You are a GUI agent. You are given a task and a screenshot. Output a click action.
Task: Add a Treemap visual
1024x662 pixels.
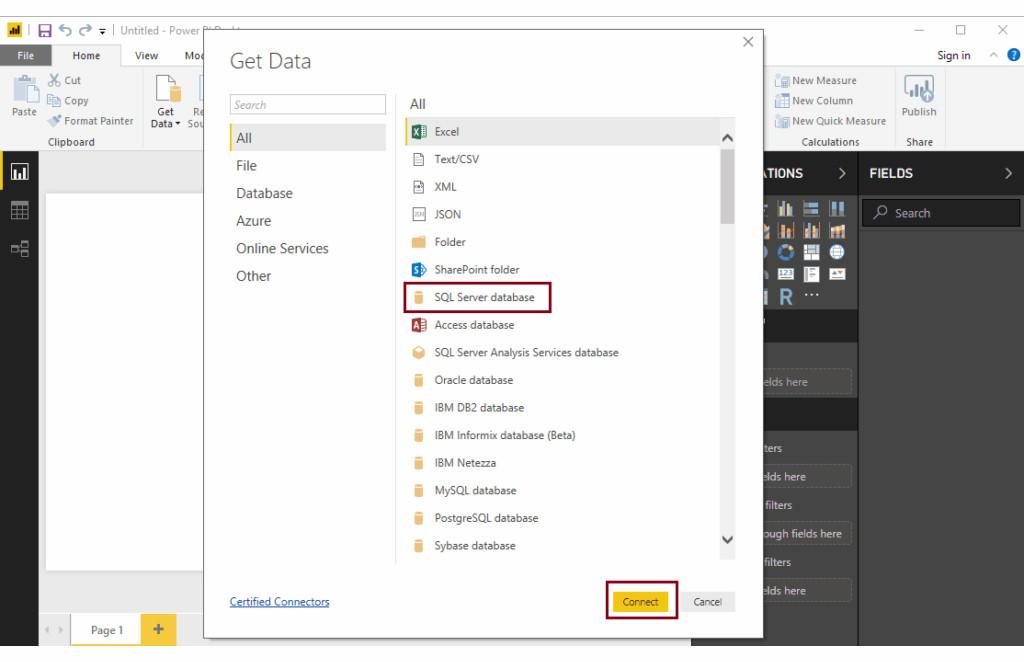point(812,252)
